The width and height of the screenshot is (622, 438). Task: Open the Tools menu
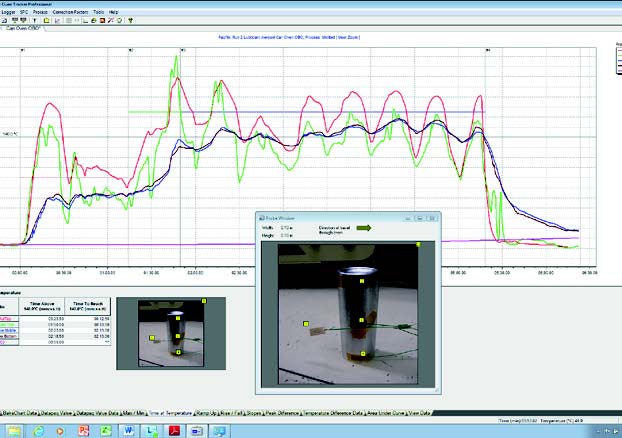[98, 11]
